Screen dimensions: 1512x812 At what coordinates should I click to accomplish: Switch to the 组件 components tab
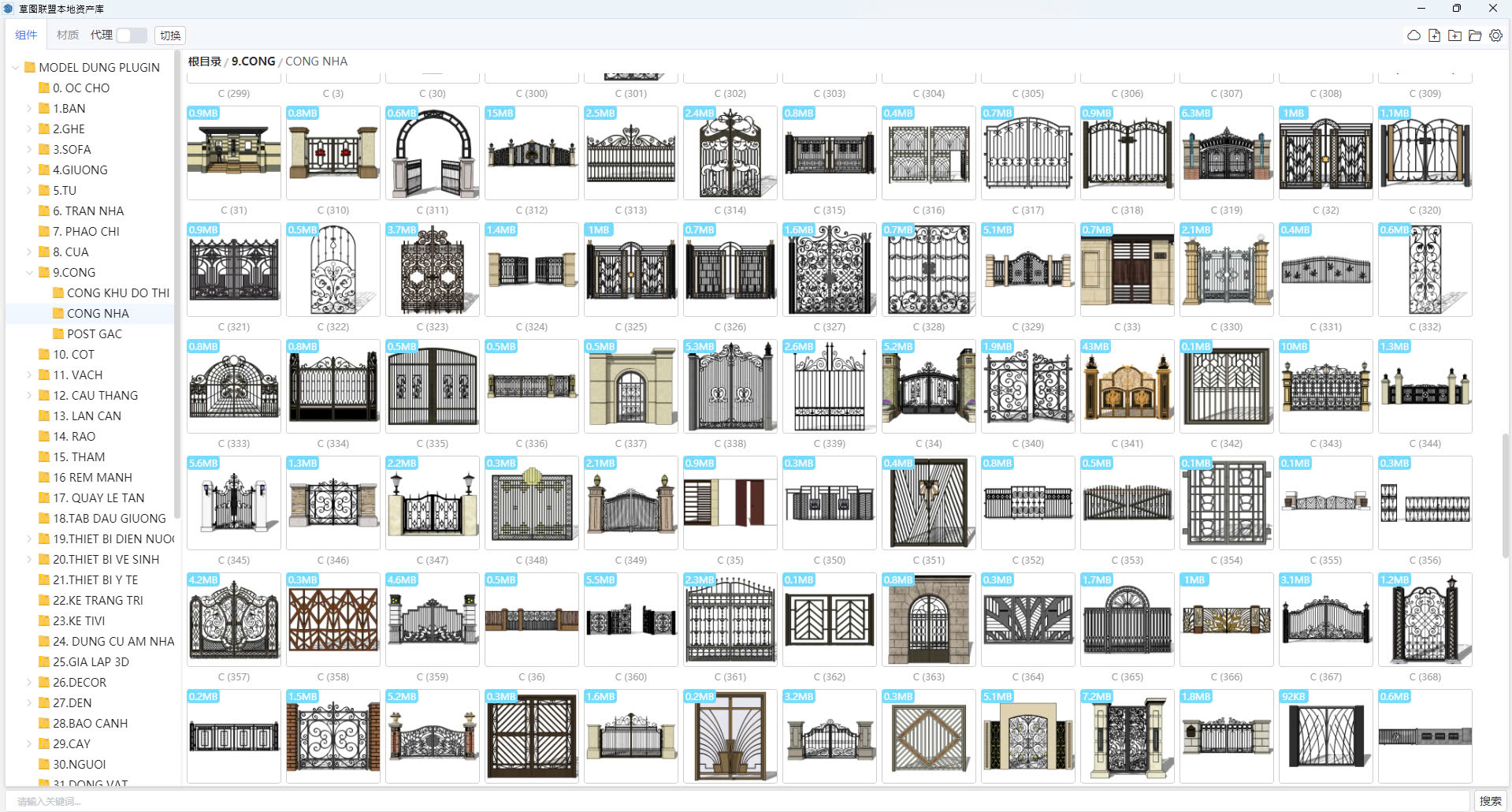(26, 35)
